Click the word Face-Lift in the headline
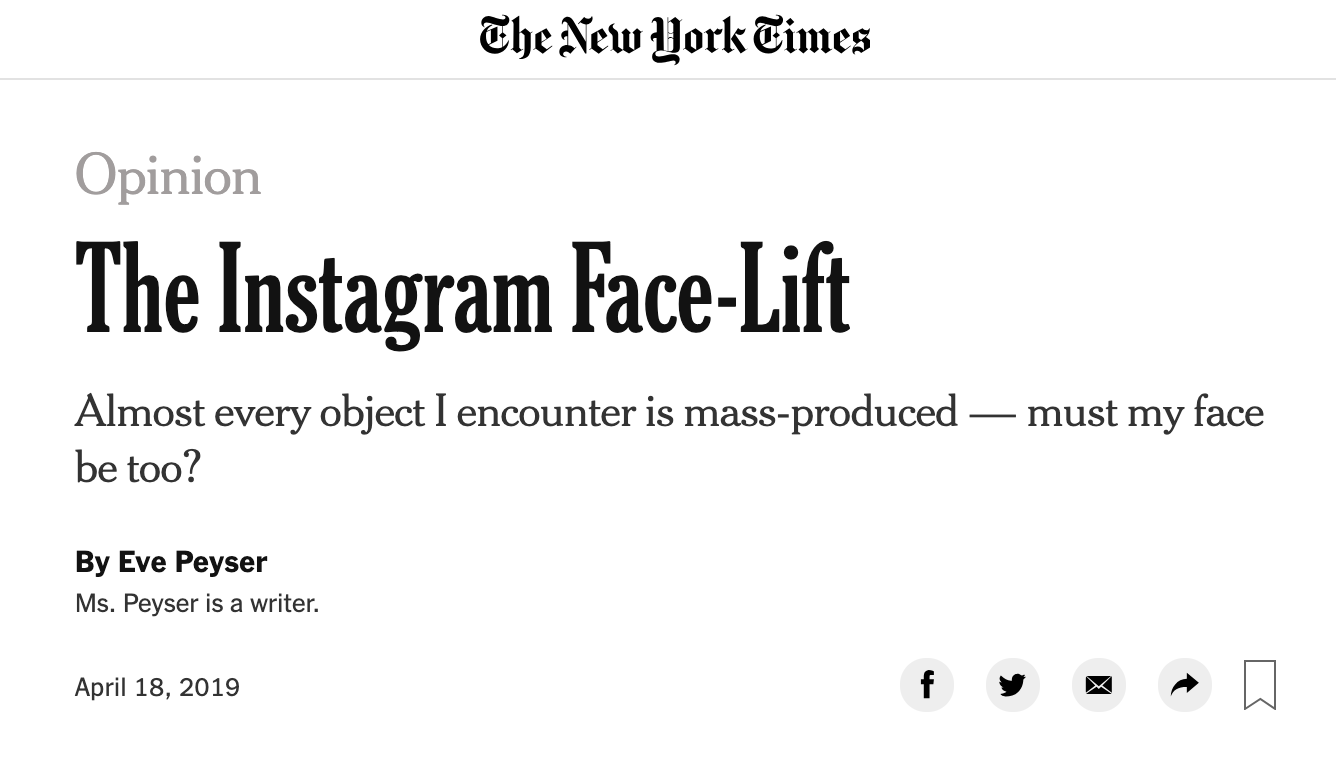Image resolution: width=1336 pixels, height=760 pixels. [x=710, y=290]
